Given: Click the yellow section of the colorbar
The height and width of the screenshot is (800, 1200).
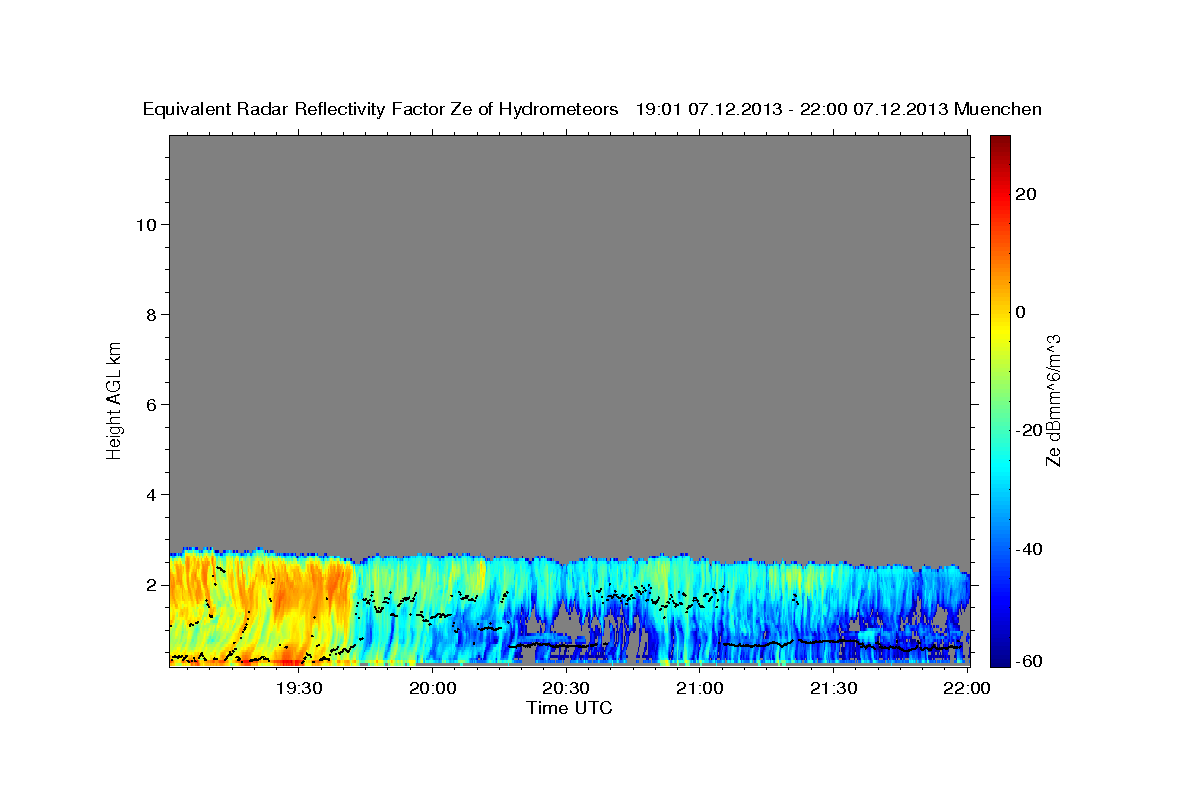Looking at the screenshot, I should [x=1000, y=330].
